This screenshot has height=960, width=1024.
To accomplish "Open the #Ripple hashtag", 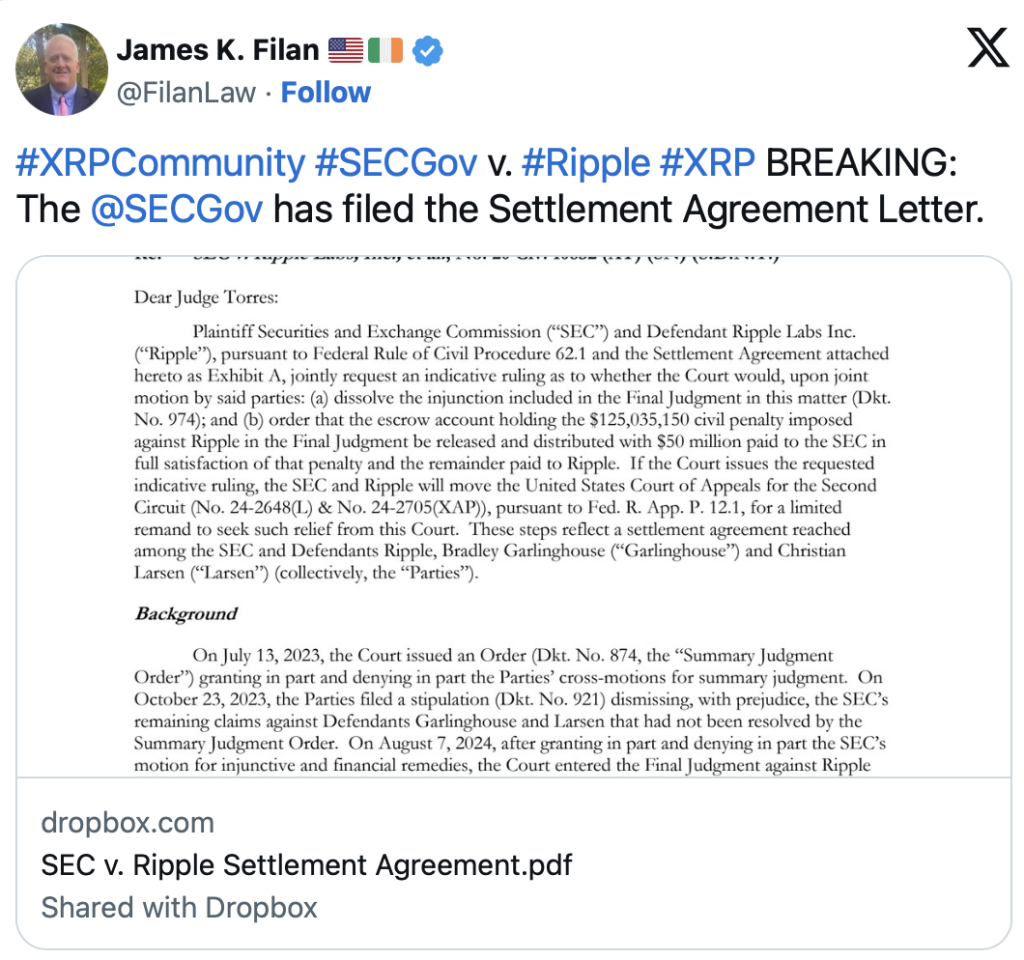I will (x=586, y=162).
